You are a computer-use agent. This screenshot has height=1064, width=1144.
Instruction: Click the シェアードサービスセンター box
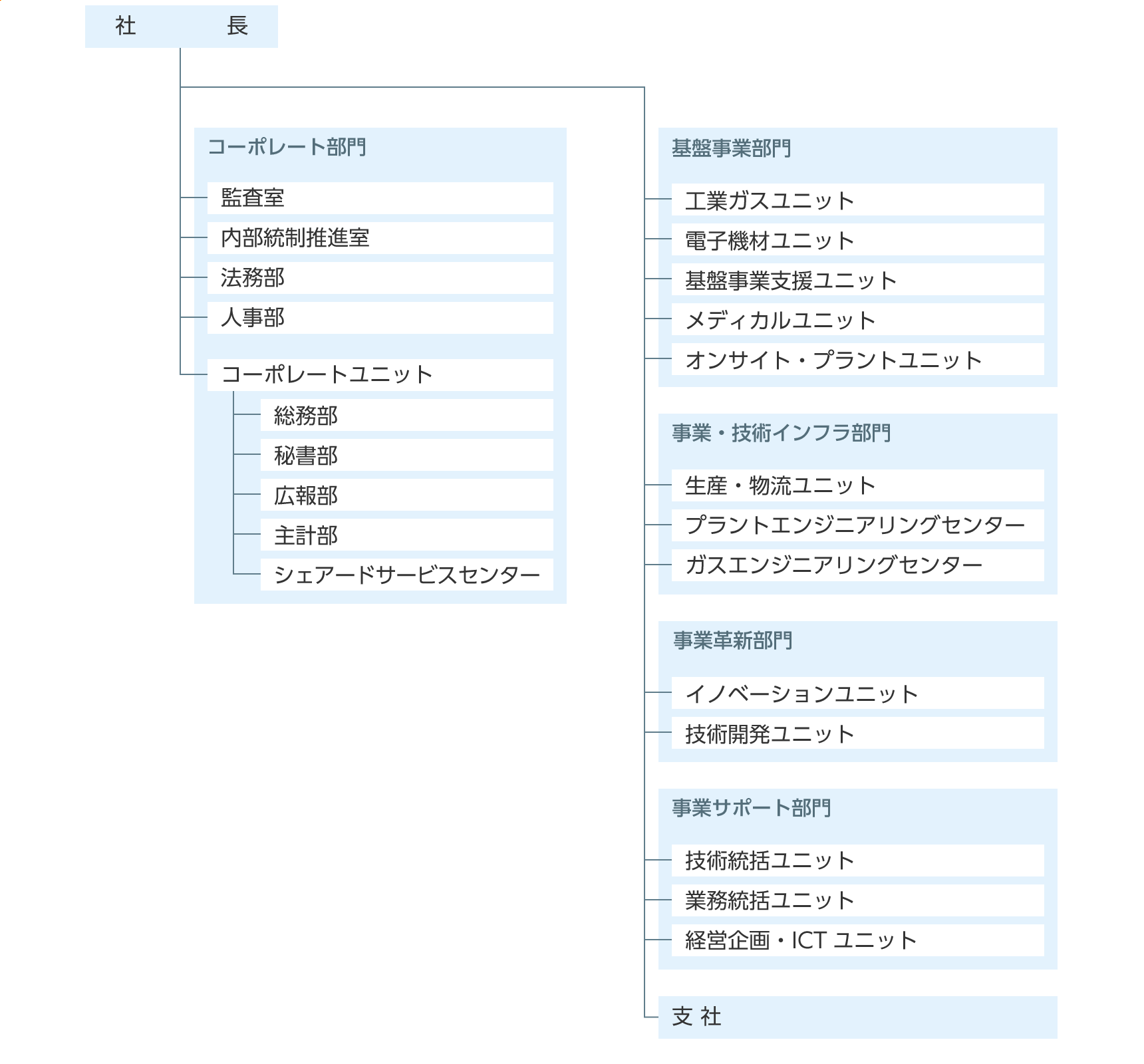pyautogui.click(x=406, y=575)
